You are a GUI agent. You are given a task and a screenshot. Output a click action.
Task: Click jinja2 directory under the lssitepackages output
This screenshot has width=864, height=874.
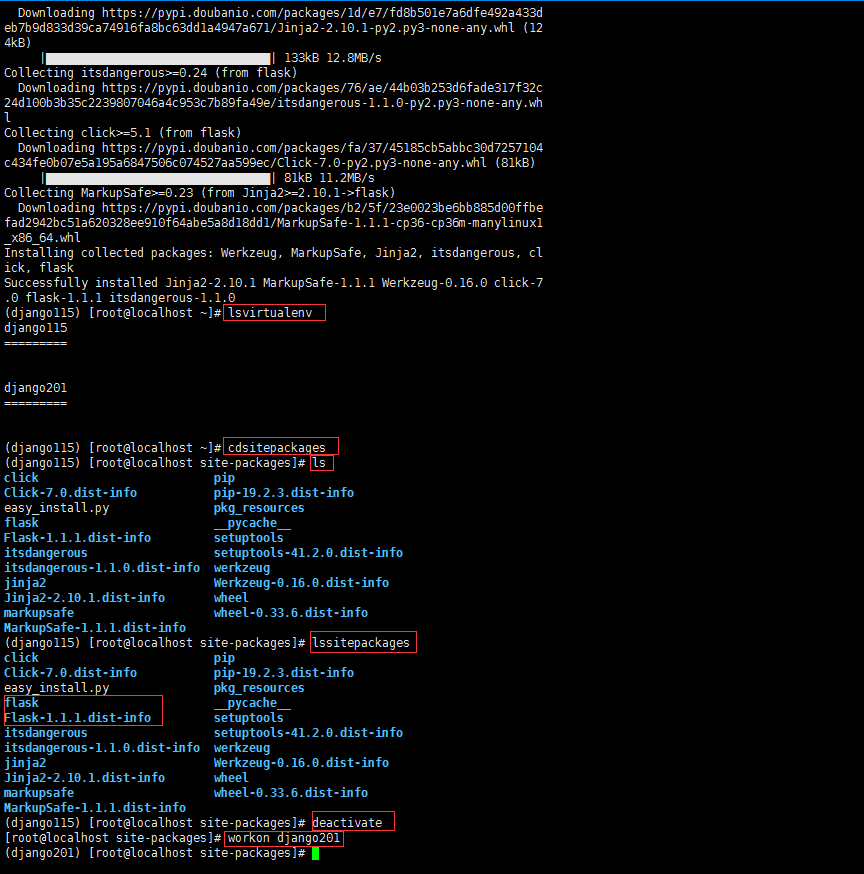point(25,763)
